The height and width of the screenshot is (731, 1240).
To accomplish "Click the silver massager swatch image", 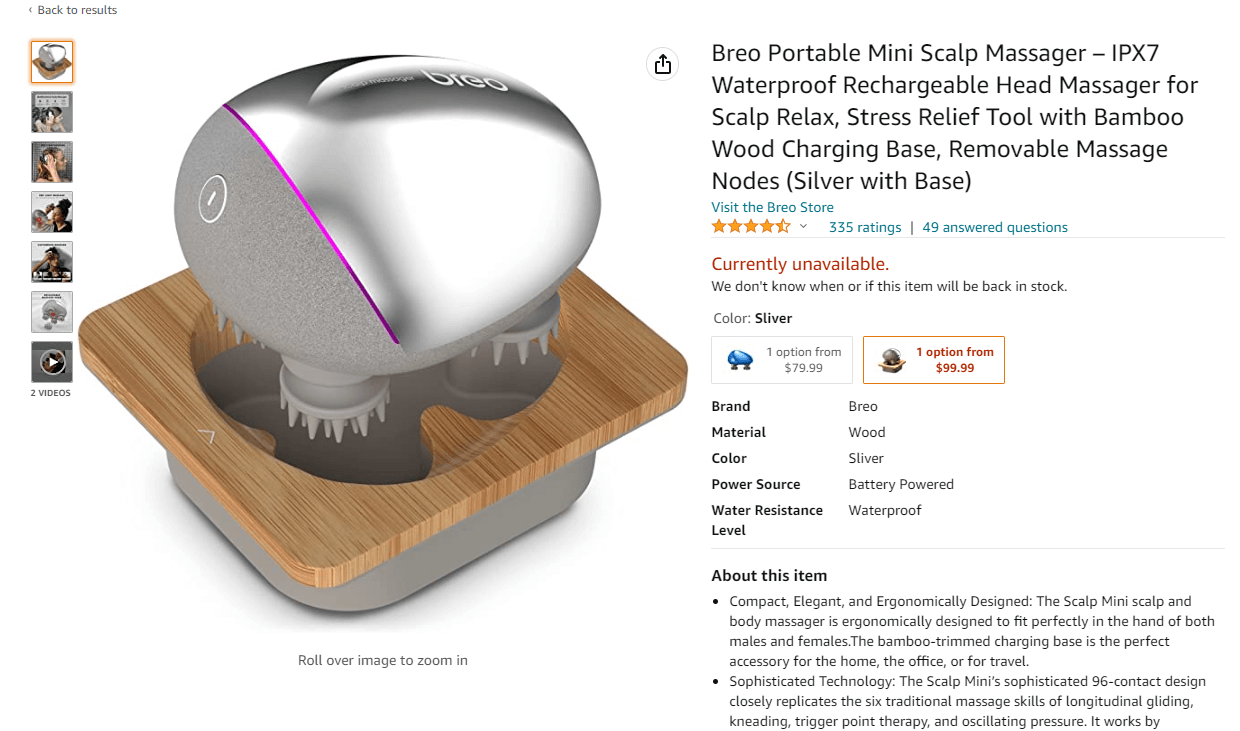I will click(891, 360).
